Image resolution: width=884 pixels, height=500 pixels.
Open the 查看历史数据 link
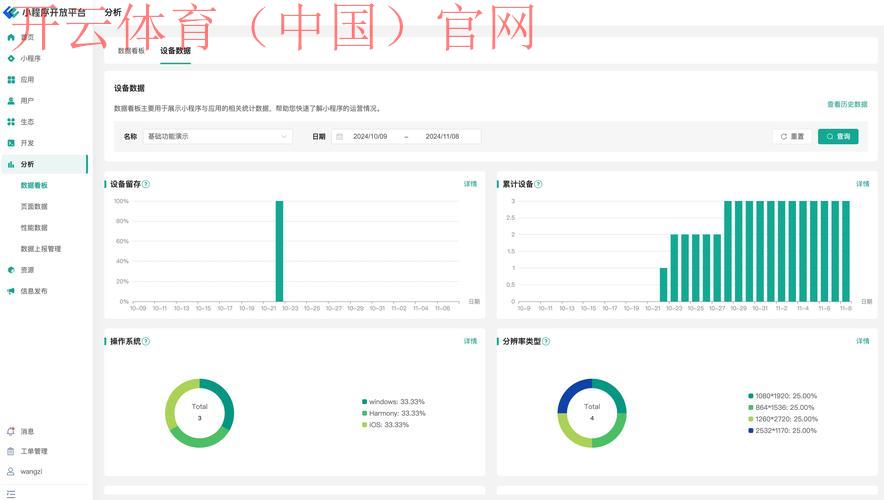point(847,104)
